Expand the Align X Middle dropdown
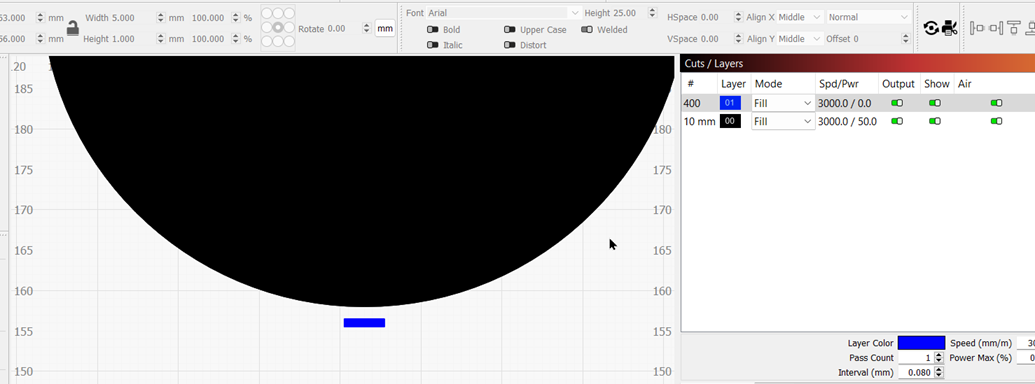The height and width of the screenshot is (384, 1035). (801, 17)
